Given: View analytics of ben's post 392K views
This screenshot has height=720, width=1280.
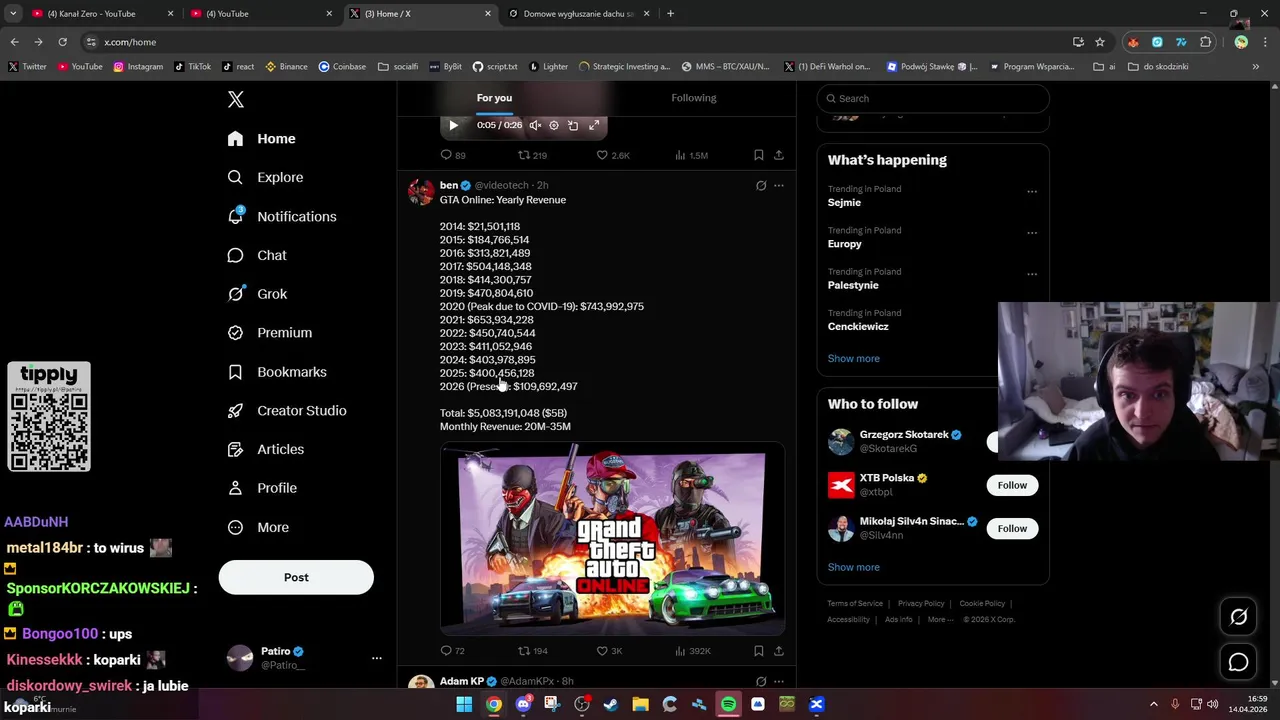Looking at the screenshot, I should 692,651.
